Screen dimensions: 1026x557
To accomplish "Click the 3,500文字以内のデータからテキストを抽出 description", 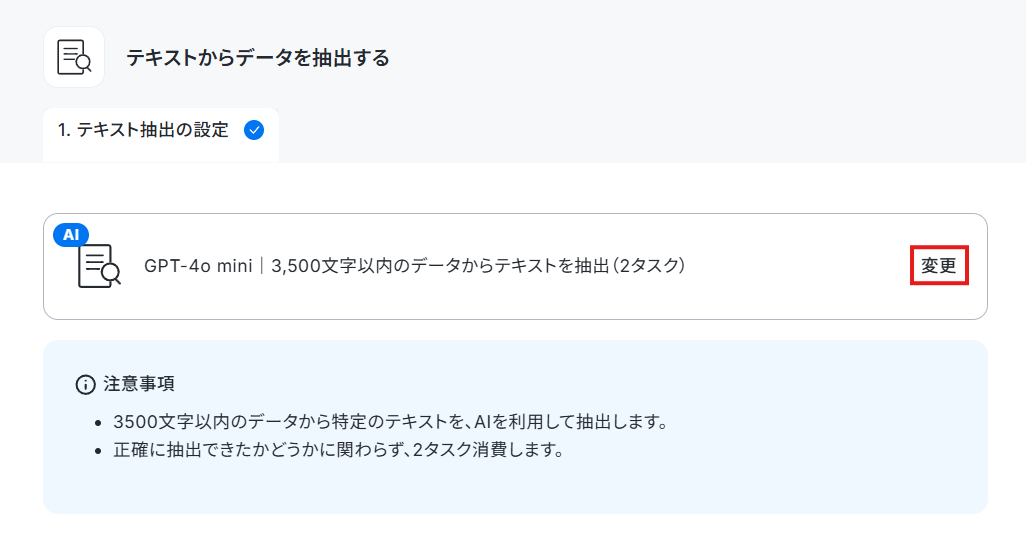I will pyautogui.click(x=441, y=266).
